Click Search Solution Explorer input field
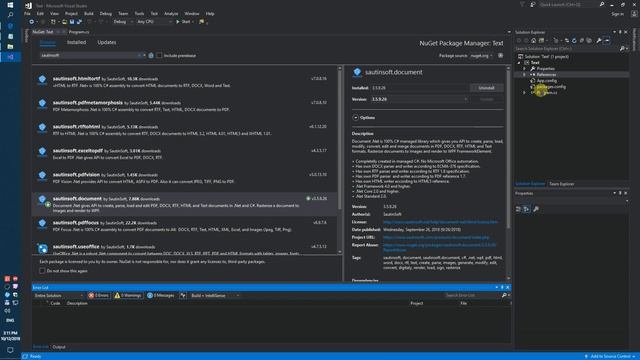Screen dimensions: 640x360 567,49
